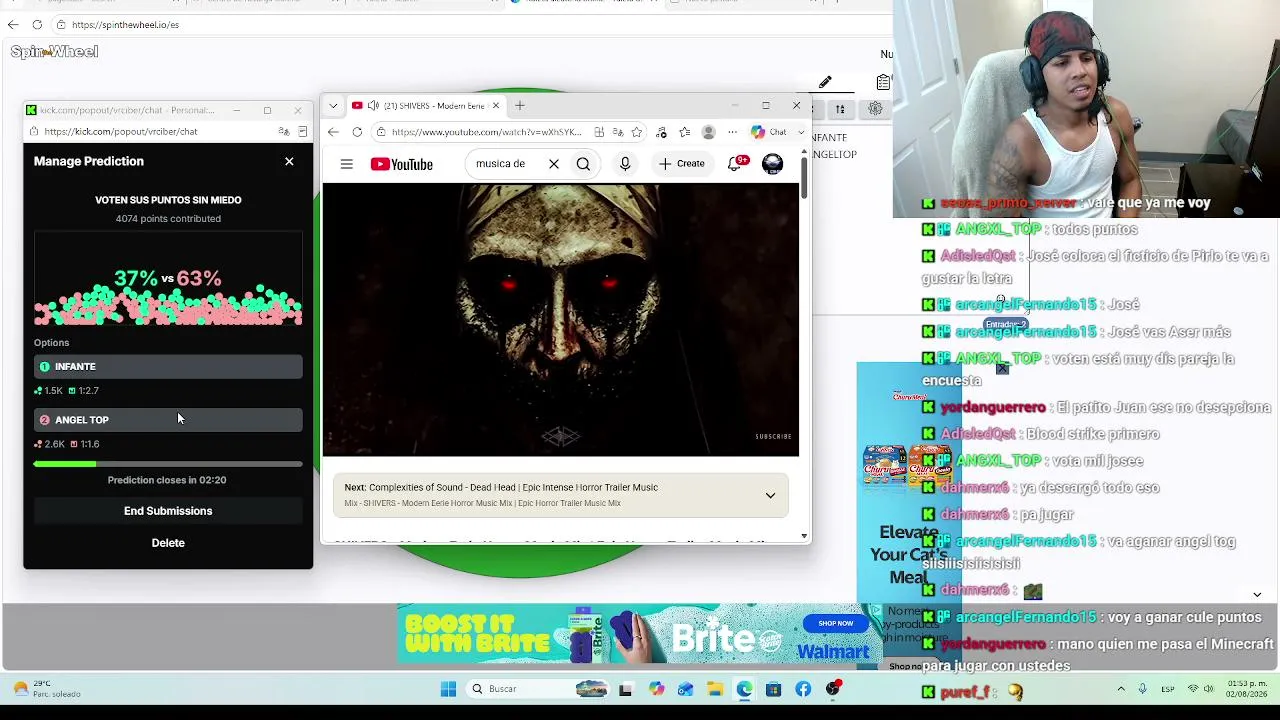Open Microsoft Store from taskbar
This screenshot has height=720, width=1280.
[x=773, y=689]
